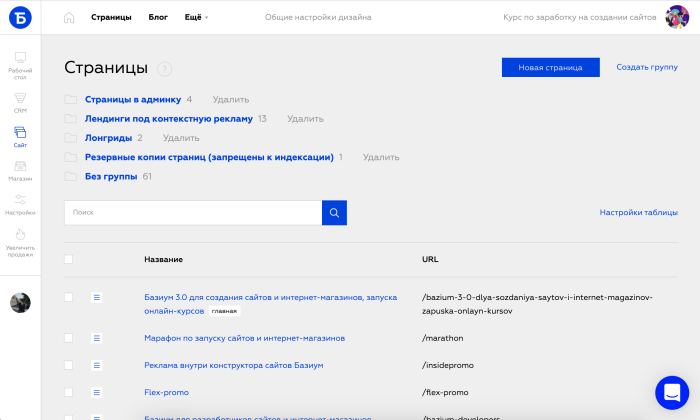Open the chat support widget
Image resolution: width=700 pixels, height=420 pixels.
[x=672, y=393]
